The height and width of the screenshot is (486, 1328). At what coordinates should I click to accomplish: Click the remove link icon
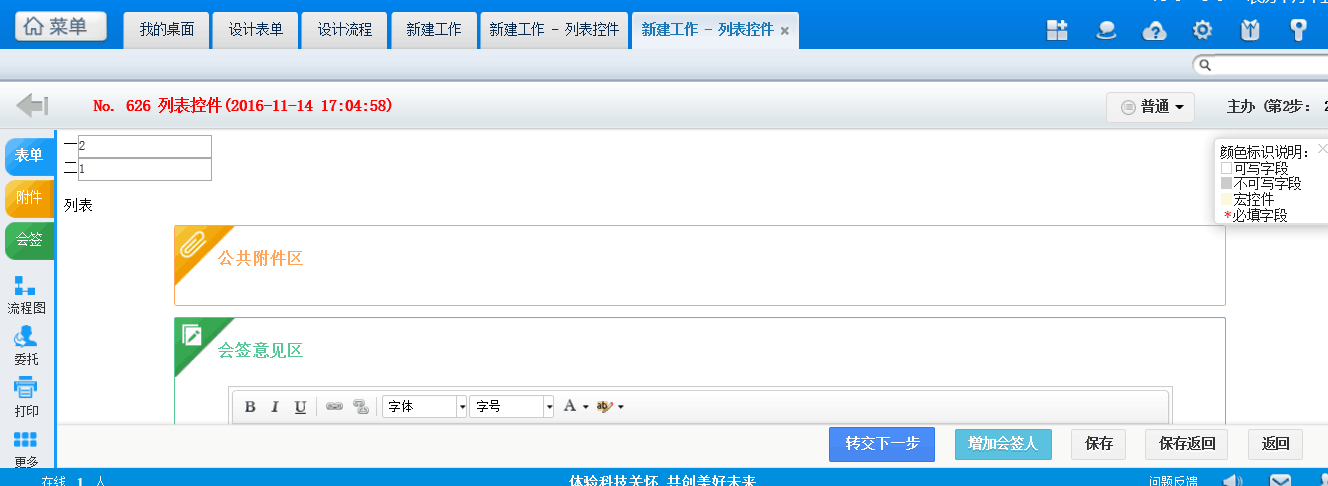pyautogui.click(x=361, y=407)
